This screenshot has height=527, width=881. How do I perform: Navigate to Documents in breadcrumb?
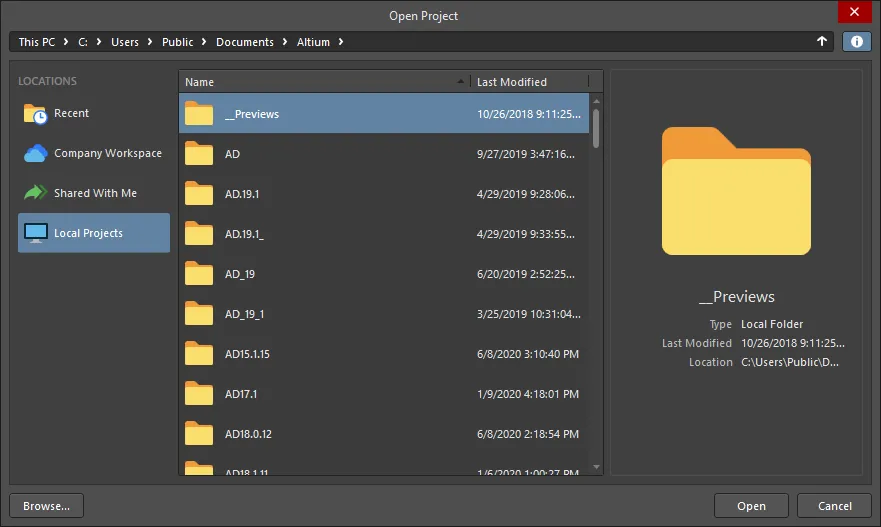(245, 42)
